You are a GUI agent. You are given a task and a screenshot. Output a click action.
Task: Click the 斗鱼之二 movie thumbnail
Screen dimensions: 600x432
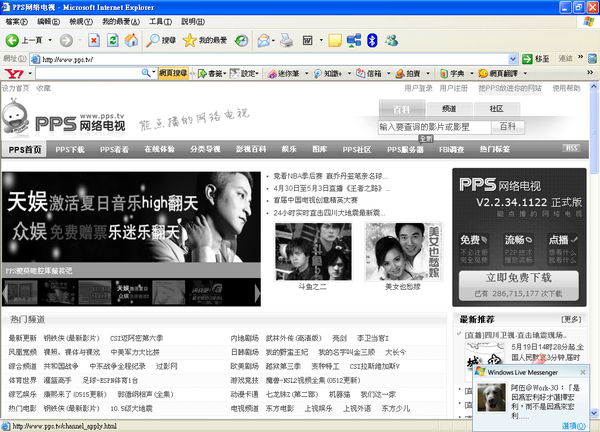tap(313, 251)
